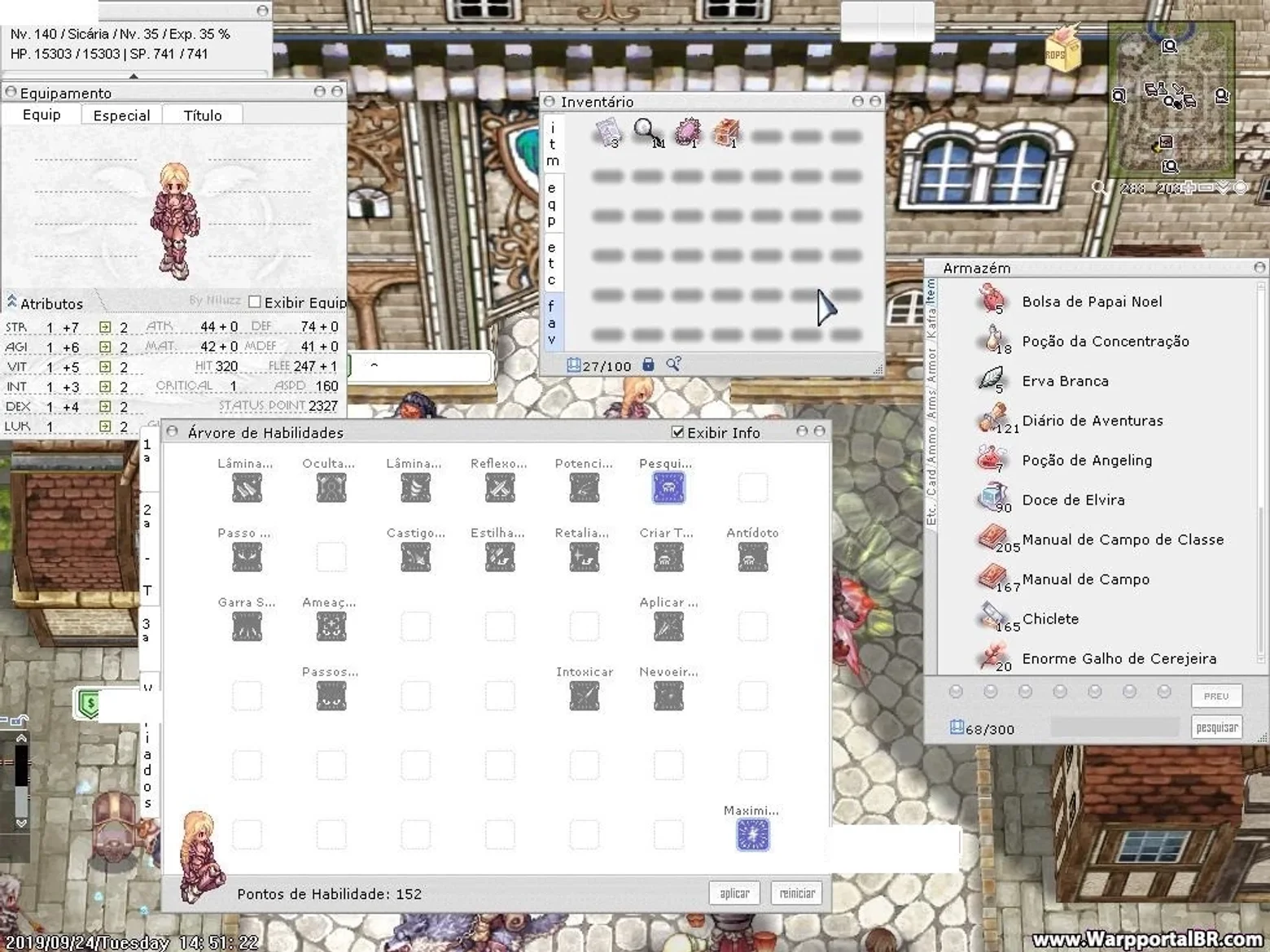Viewport: 1270px width, 952px height.
Task: Switch to the Especial equipment tab
Action: [x=121, y=115]
